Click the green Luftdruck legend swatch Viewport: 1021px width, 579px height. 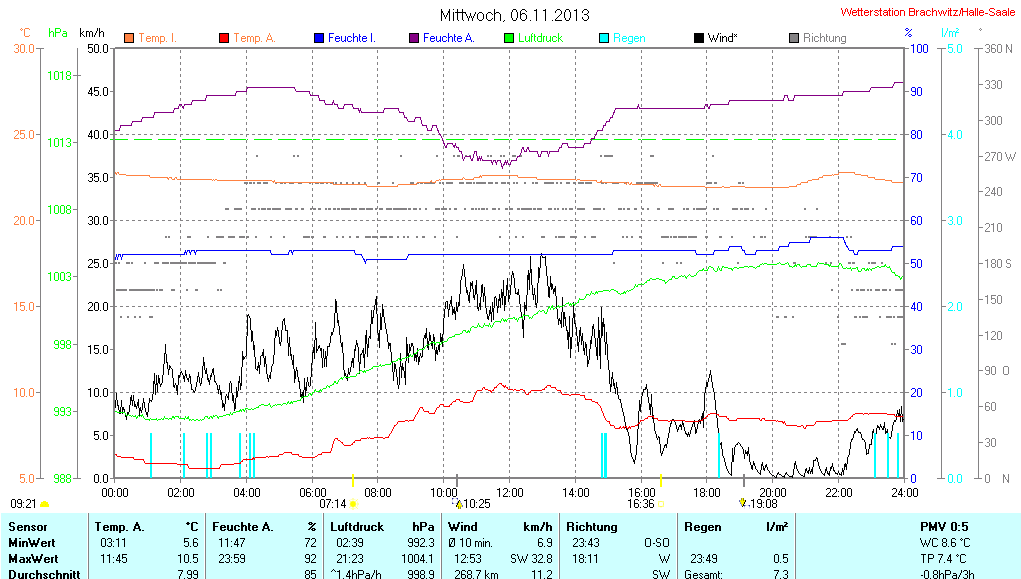coord(509,38)
